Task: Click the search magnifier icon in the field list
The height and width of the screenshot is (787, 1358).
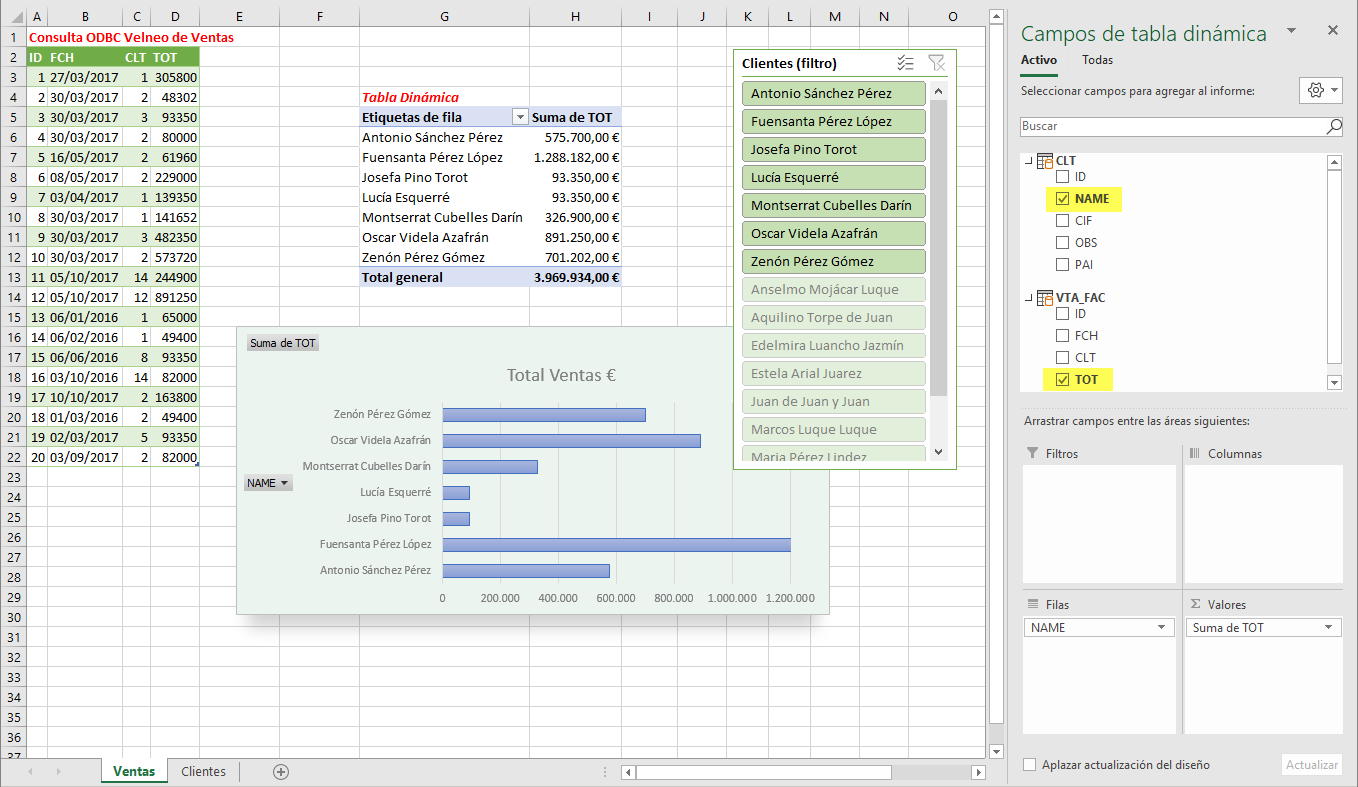Action: point(1334,127)
